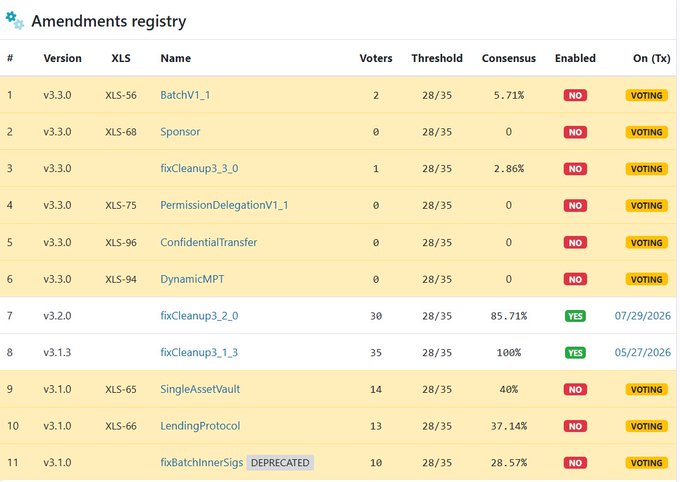
Task: Open the 05/27/2026 transaction date link
Action: tap(643, 352)
